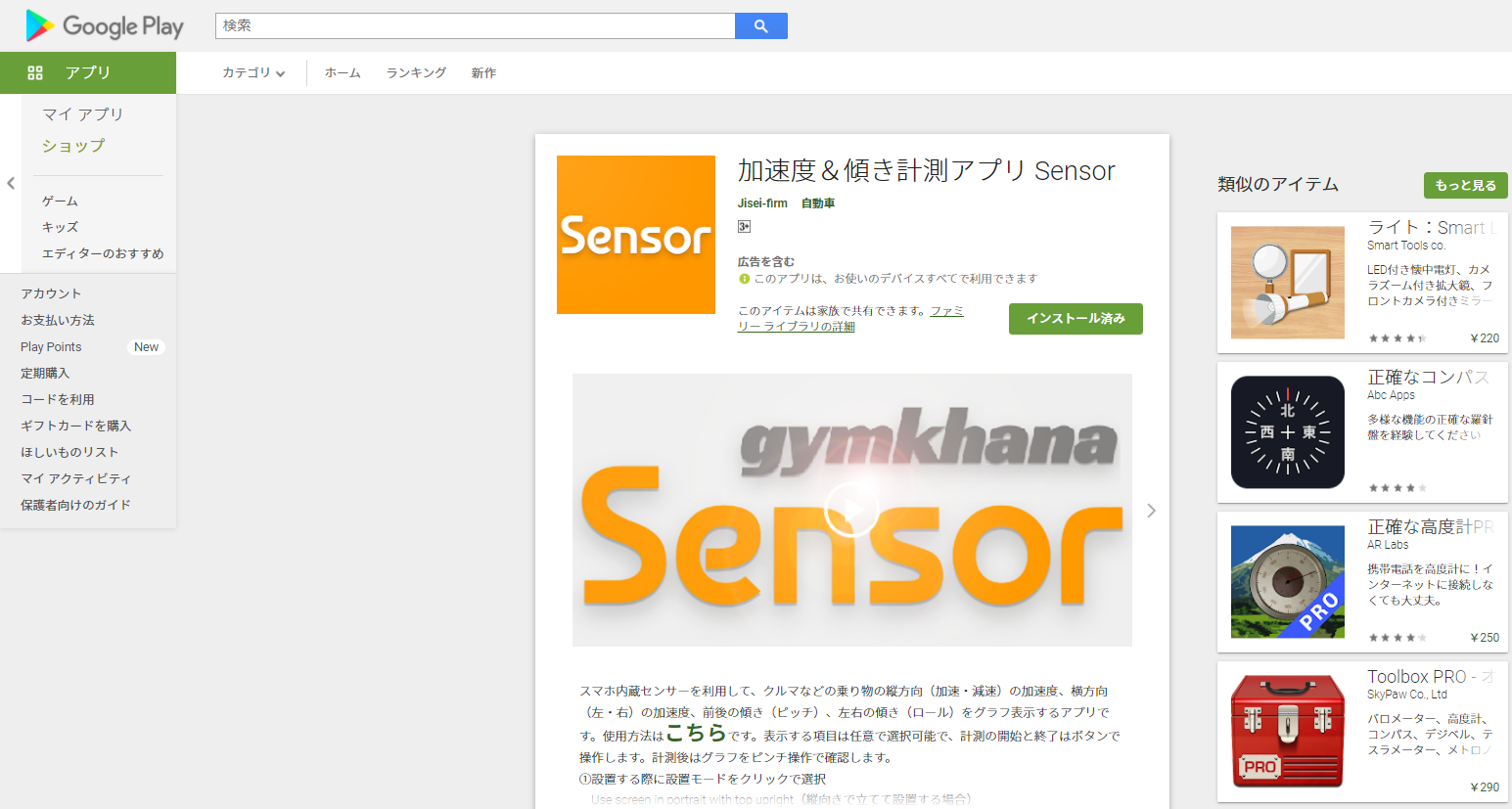Collapse the left sidebar with the arrow
The image size is (1512, 809).
coord(11,183)
